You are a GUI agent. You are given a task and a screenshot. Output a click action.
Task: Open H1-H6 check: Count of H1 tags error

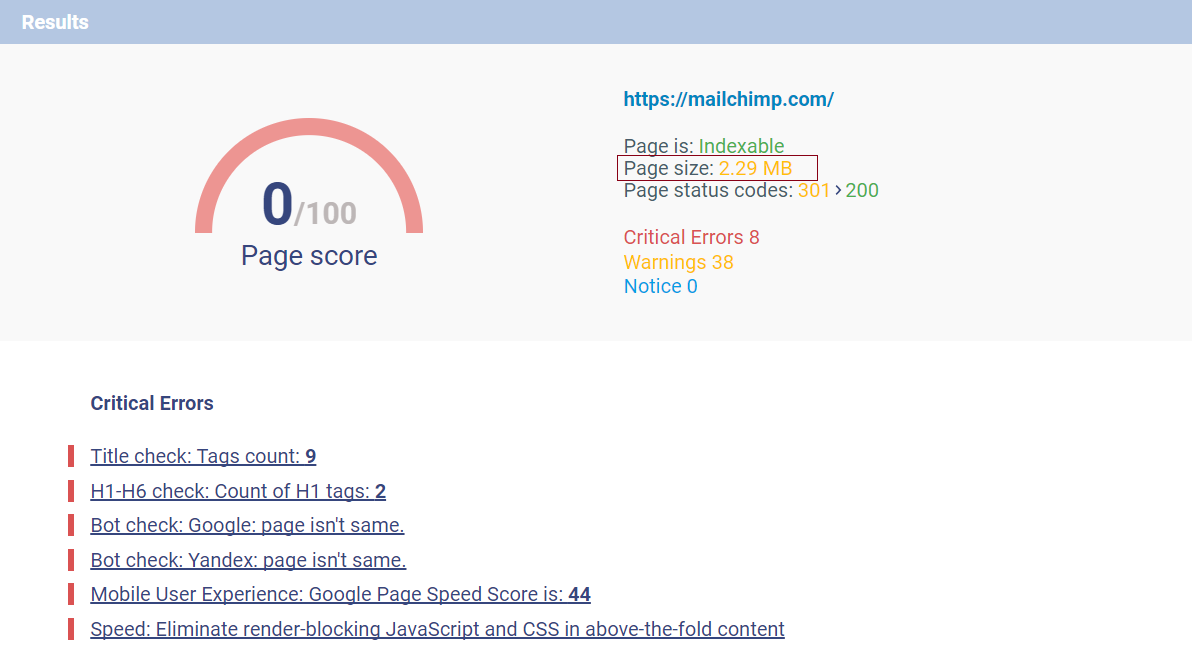pyautogui.click(x=238, y=491)
